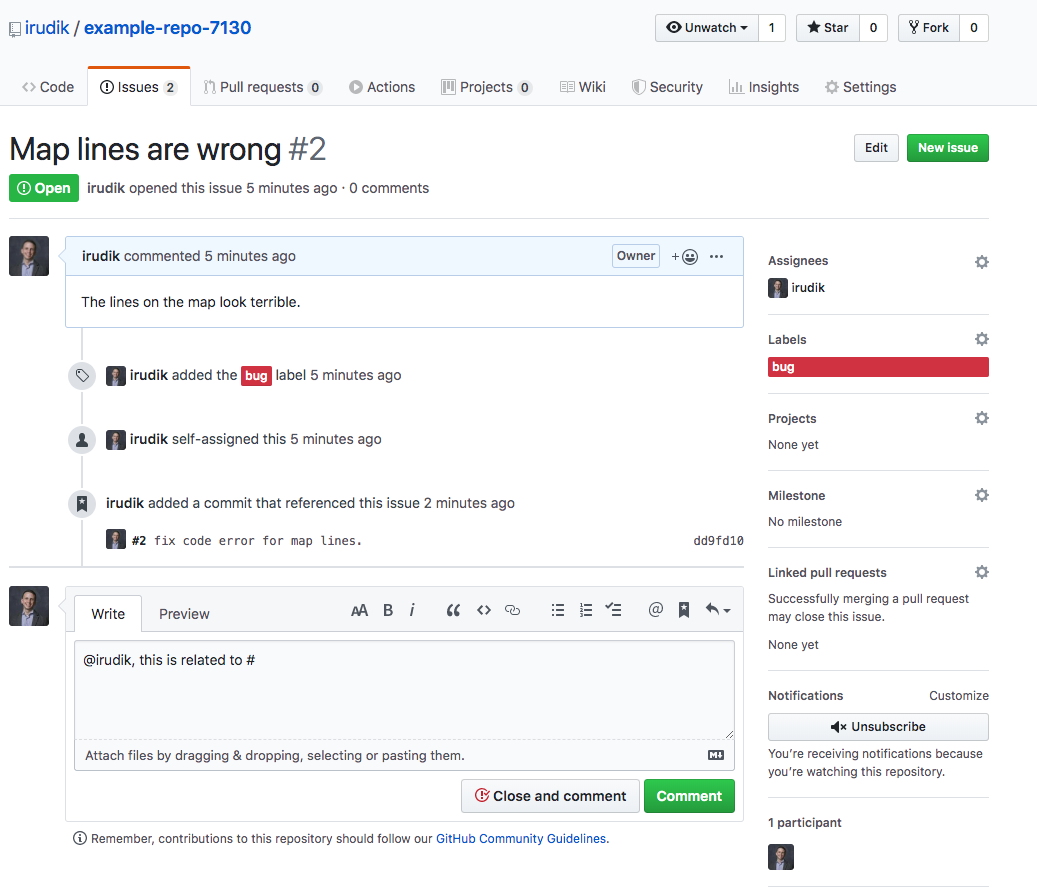Apply italic formatting in comment toolbar
The height and width of the screenshot is (887, 1037).
click(x=412, y=610)
